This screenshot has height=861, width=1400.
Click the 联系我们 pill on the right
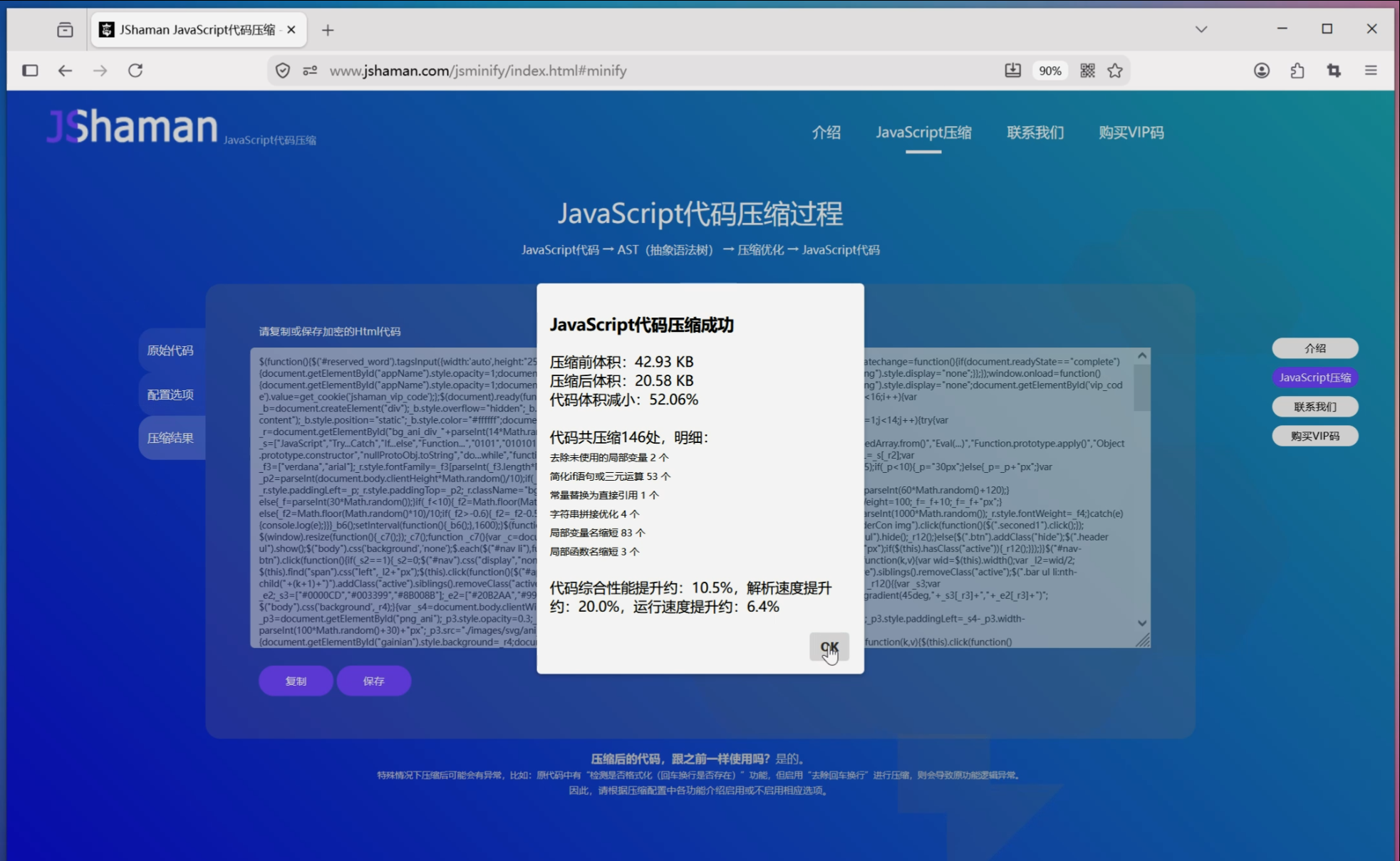tap(1315, 407)
